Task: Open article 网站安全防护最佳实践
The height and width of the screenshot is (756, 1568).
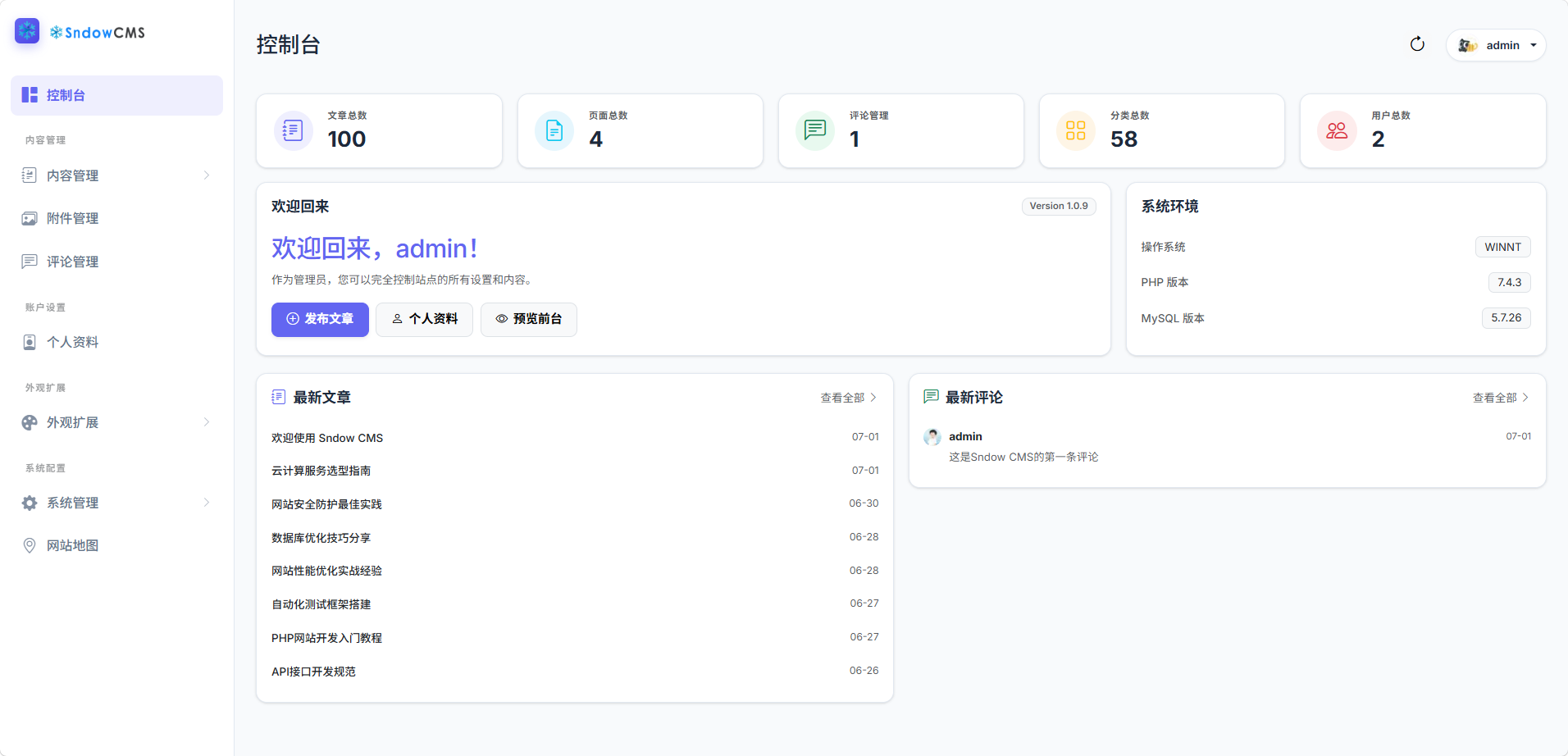Action: (326, 504)
